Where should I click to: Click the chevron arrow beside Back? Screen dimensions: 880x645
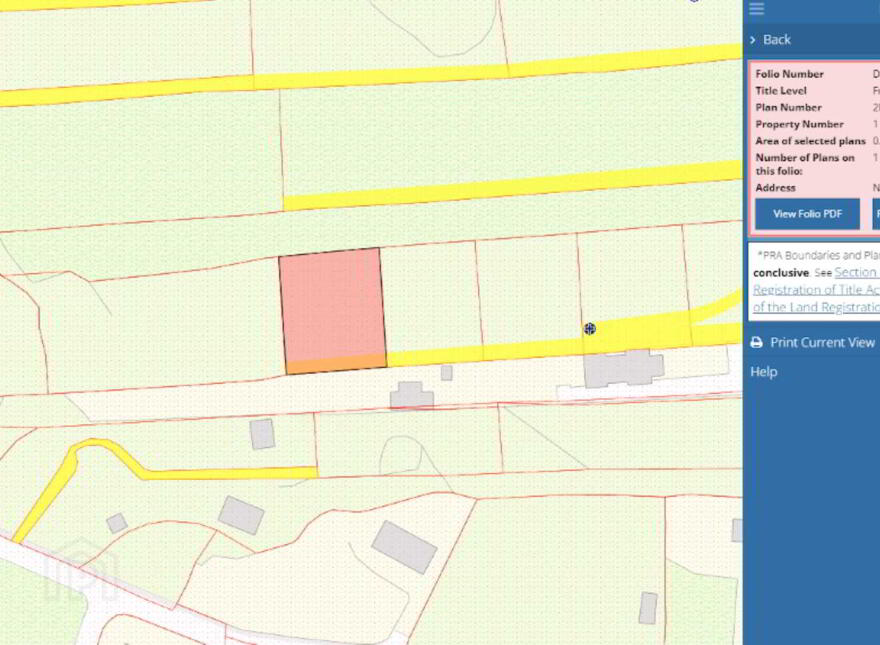(753, 40)
